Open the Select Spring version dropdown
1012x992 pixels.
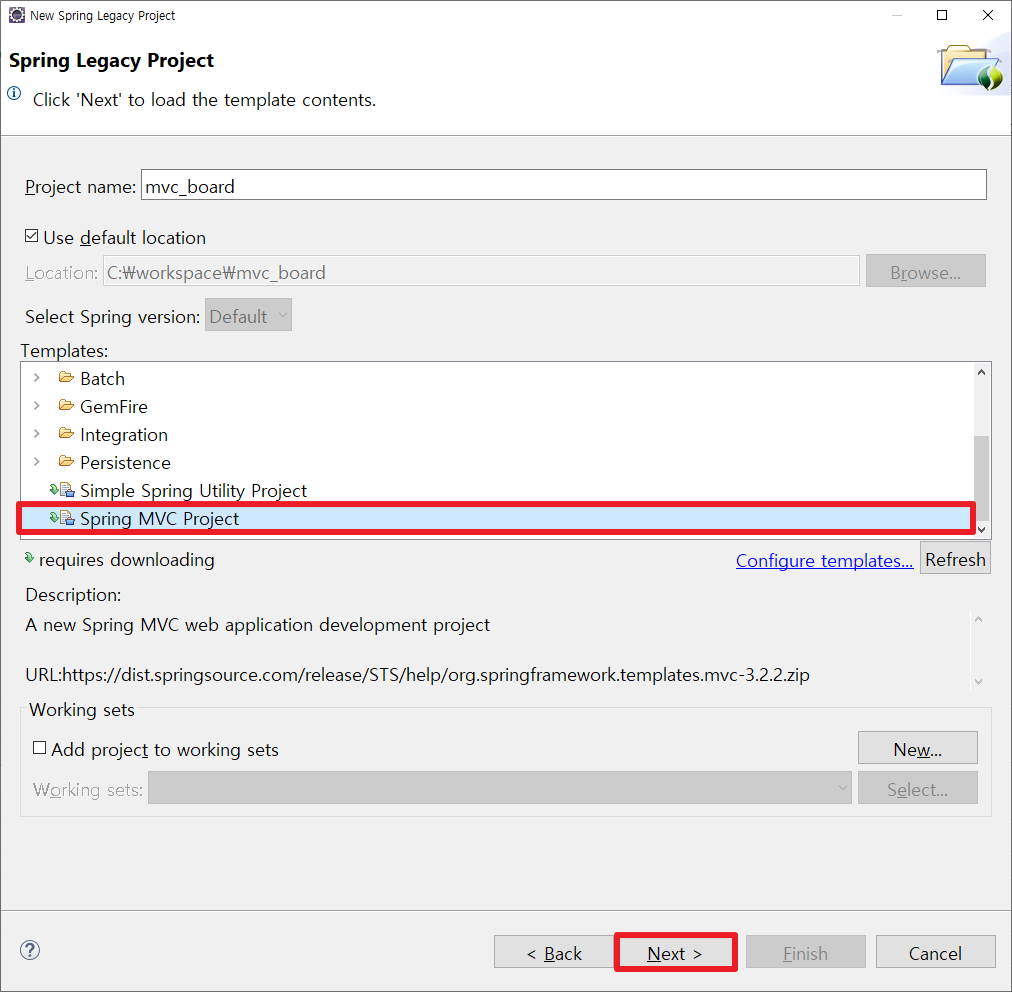[x=248, y=315]
